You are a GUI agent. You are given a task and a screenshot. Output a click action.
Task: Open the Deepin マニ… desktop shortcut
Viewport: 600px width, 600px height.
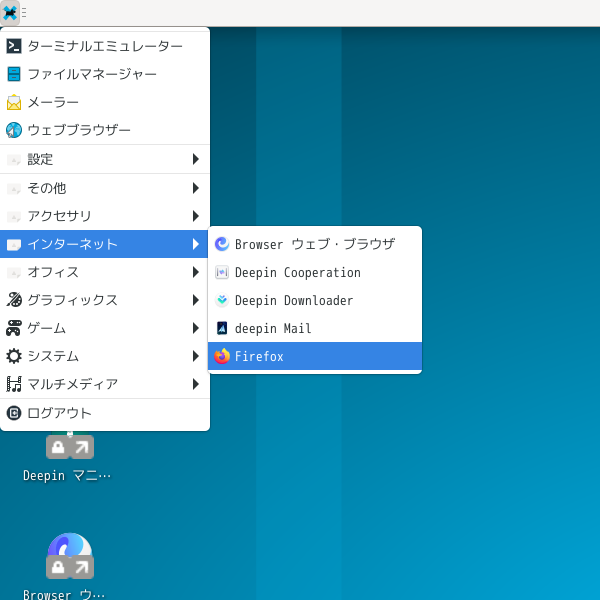(70, 457)
